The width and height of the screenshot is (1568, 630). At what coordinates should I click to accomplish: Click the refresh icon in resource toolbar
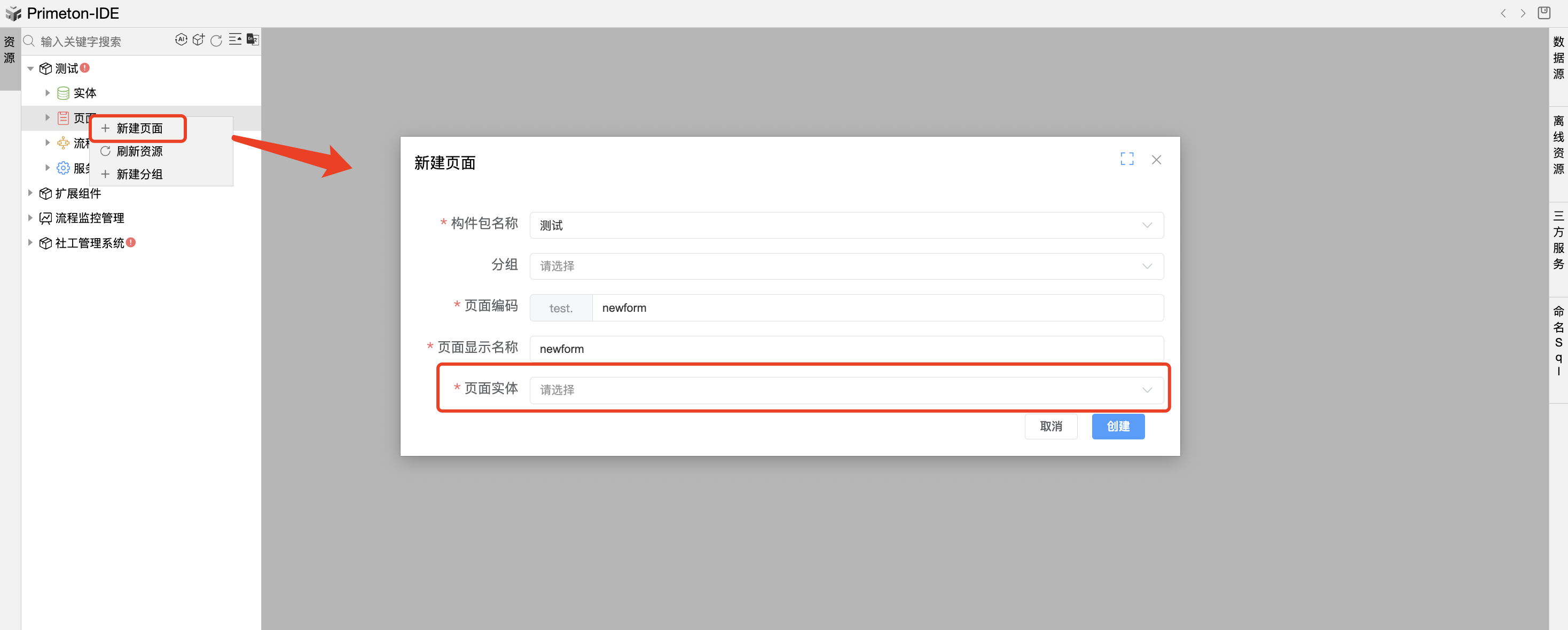point(216,41)
